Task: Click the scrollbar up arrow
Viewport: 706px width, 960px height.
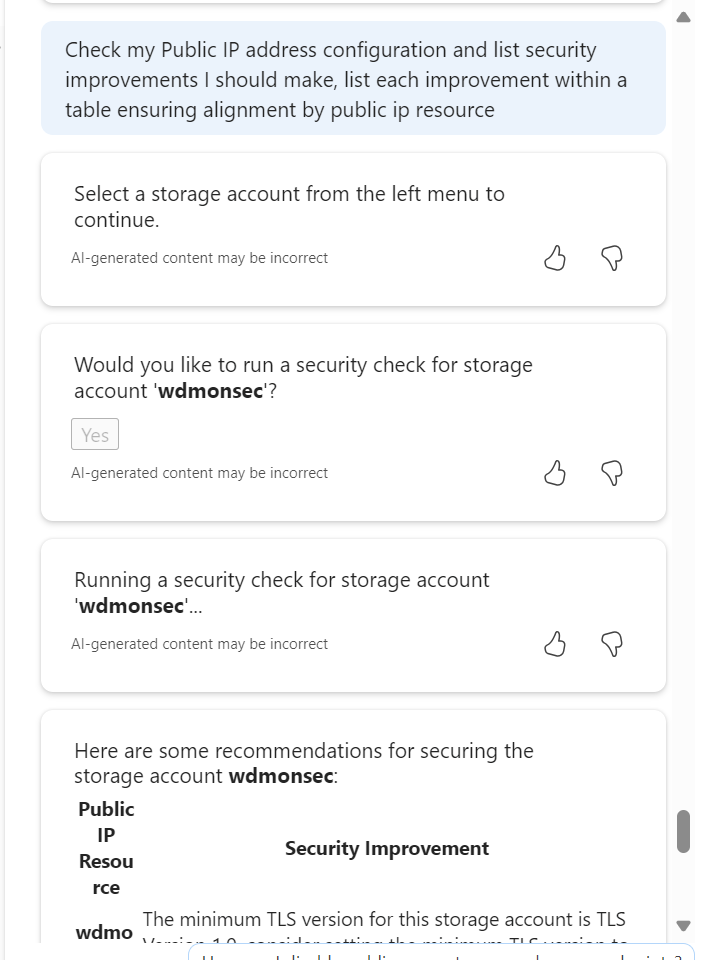Action: tap(684, 17)
